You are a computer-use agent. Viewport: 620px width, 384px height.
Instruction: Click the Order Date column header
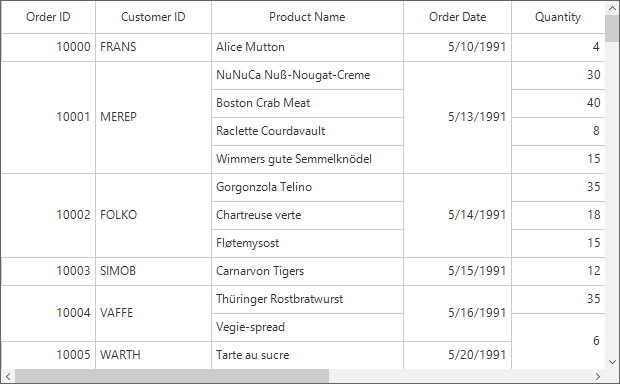(457, 17)
